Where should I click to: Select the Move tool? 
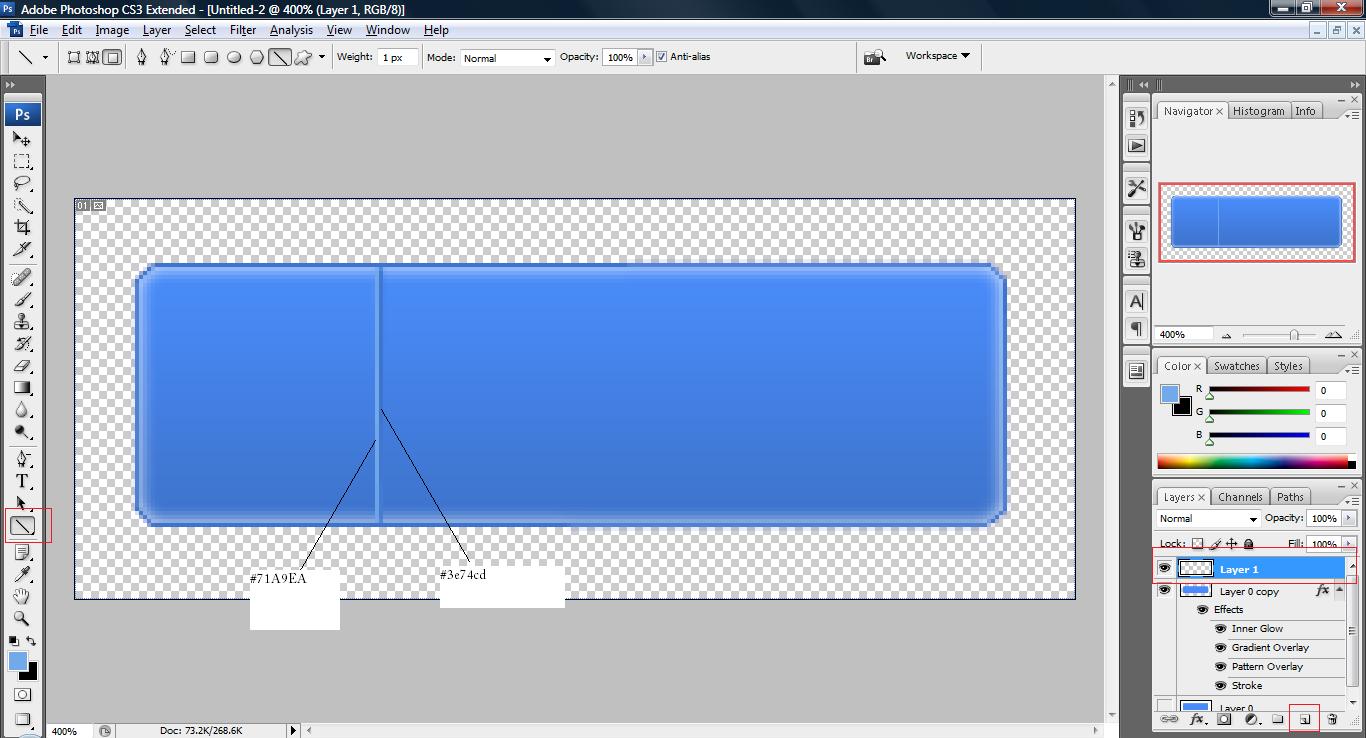[22, 139]
